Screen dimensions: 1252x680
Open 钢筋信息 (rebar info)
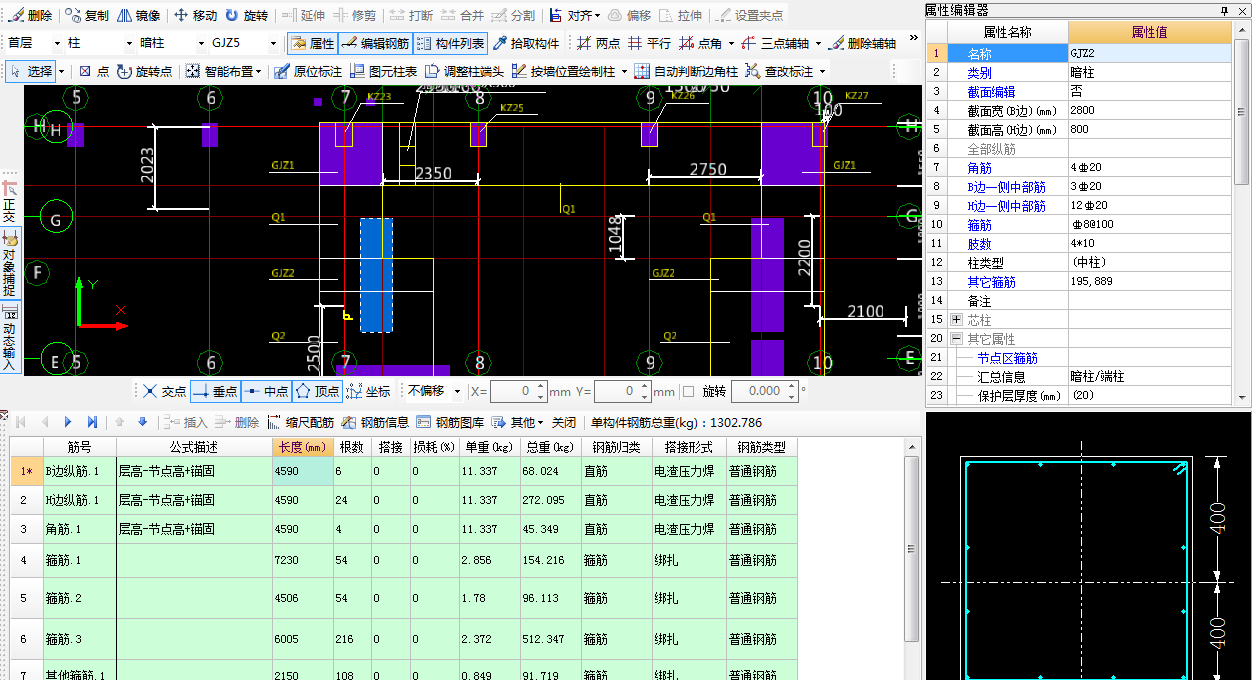(375, 422)
